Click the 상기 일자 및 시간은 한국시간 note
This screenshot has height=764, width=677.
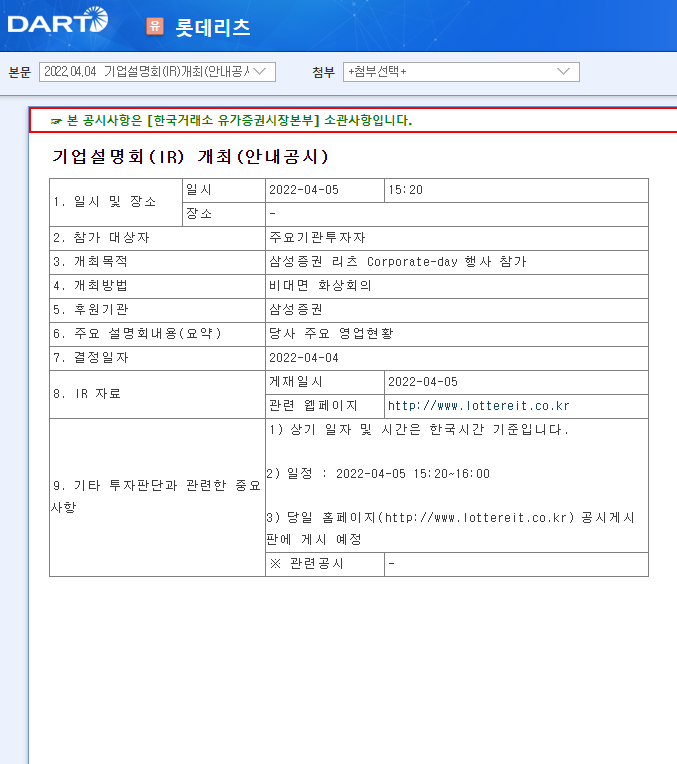pyautogui.click(x=419, y=429)
